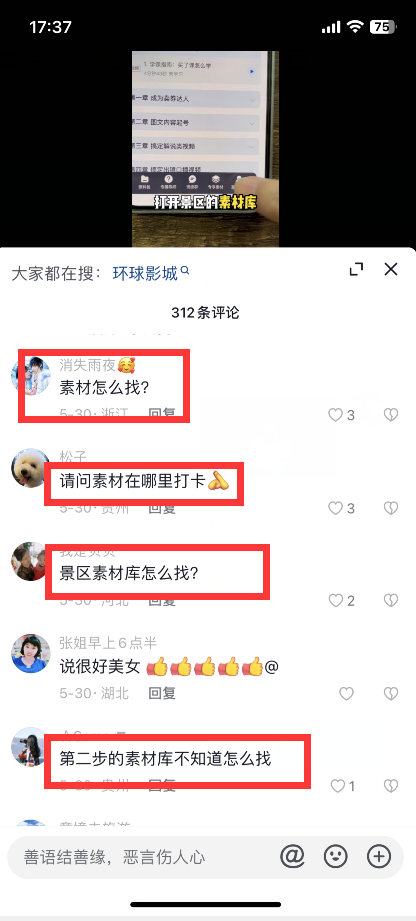Viewport: 416px width, 921px height.
Task: Tap the 环球影城 search suggestion
Action: [150, 273]
